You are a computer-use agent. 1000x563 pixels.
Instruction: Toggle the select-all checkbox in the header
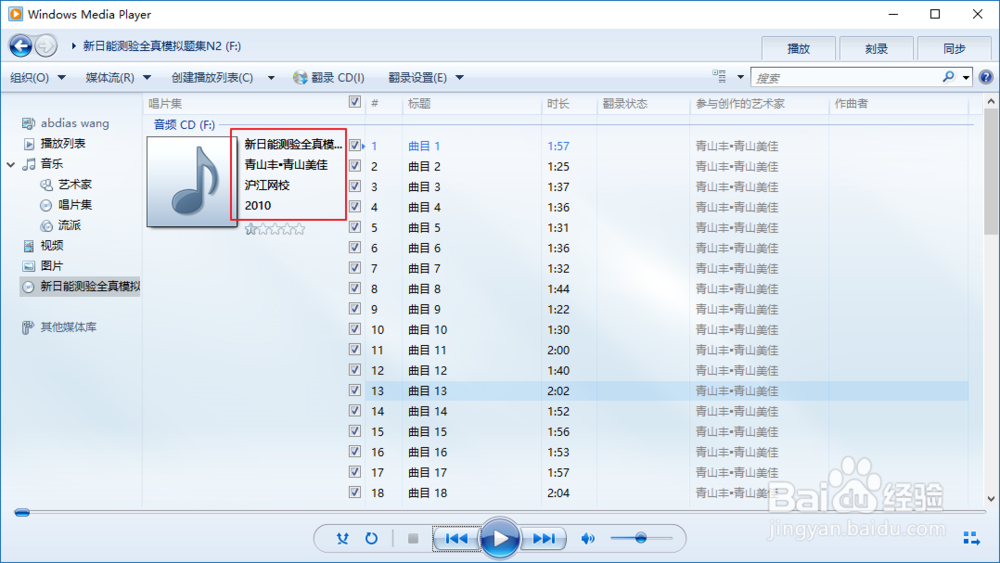pos(355,102)
